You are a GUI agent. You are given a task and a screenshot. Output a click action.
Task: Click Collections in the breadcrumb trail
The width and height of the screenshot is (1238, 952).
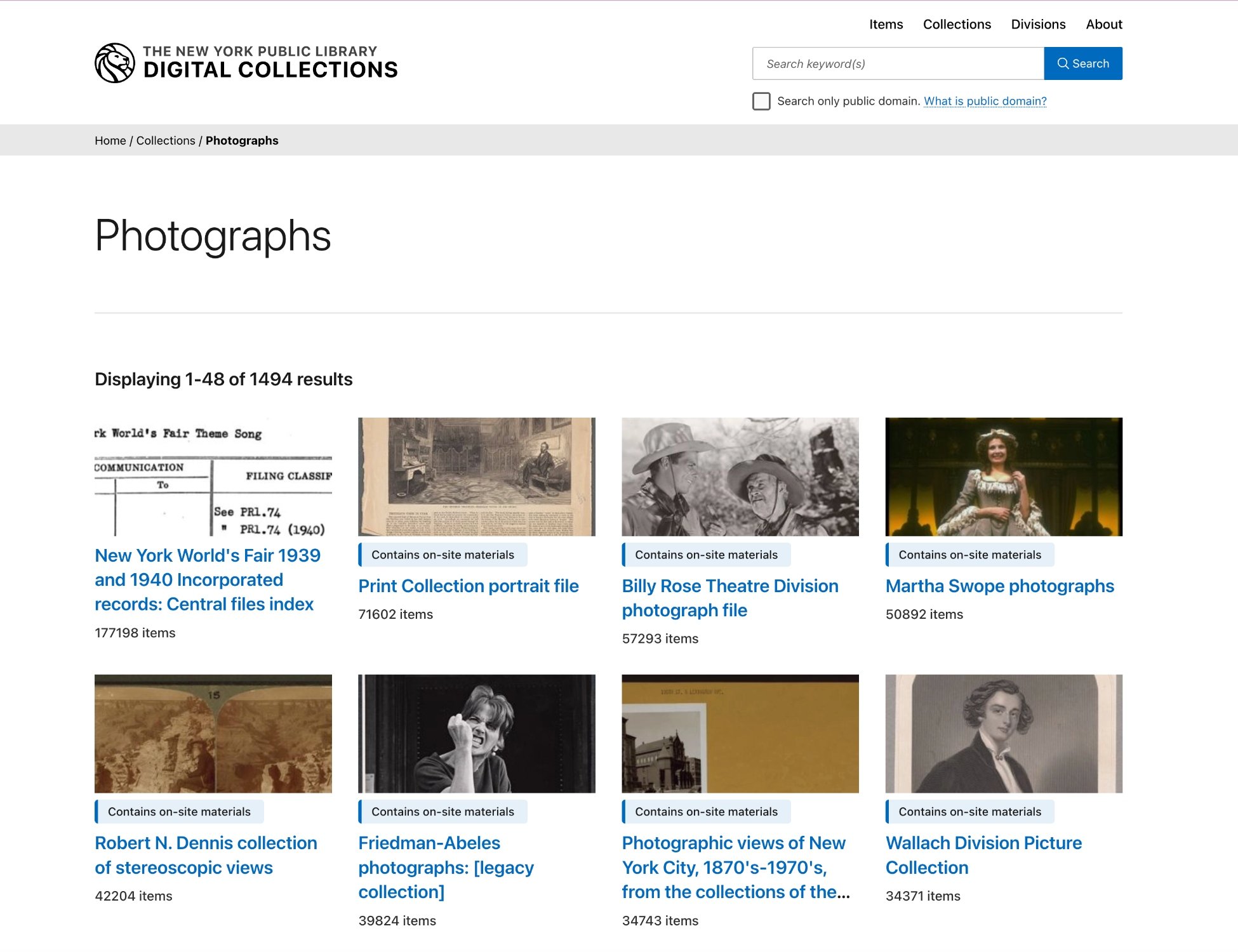click(166, 140)
